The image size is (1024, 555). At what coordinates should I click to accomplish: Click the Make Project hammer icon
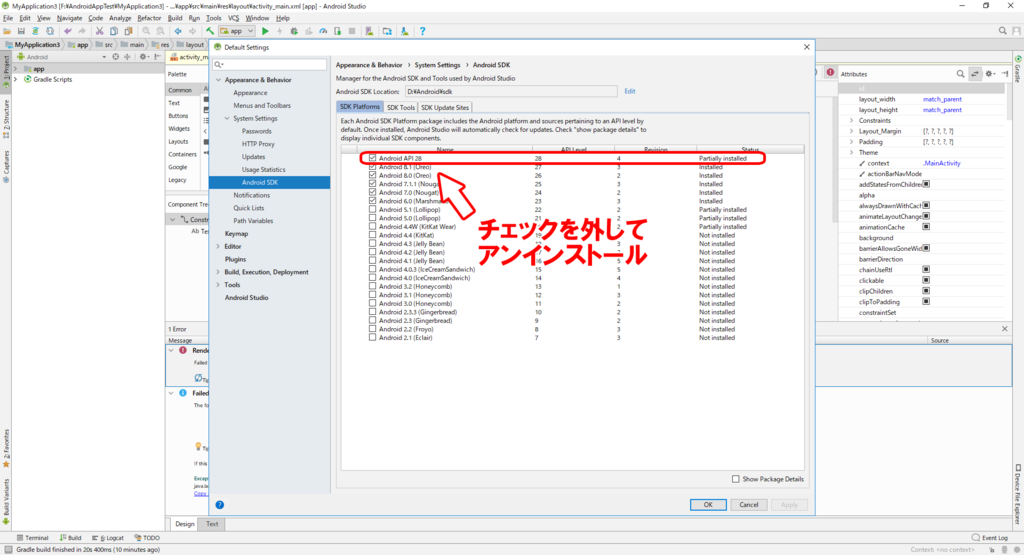[x=210, y=31]
